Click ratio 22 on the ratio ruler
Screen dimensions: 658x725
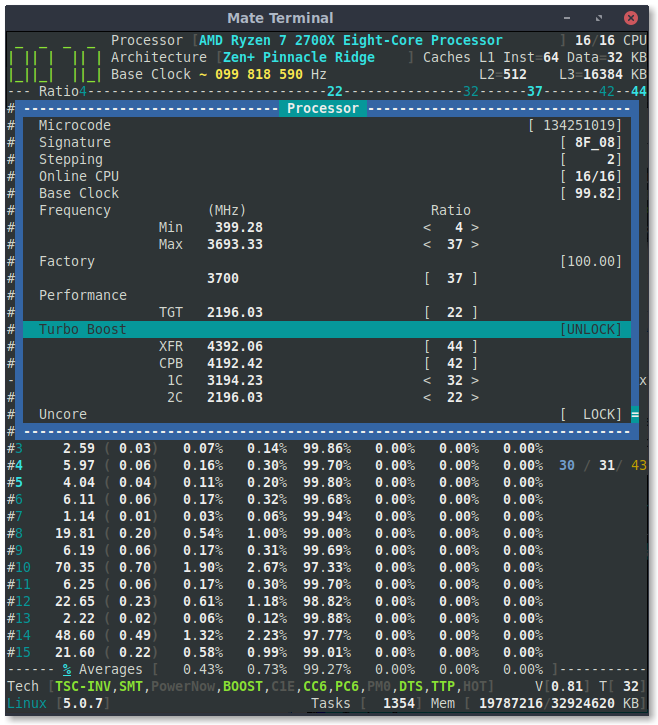click(x=335, y=92)
